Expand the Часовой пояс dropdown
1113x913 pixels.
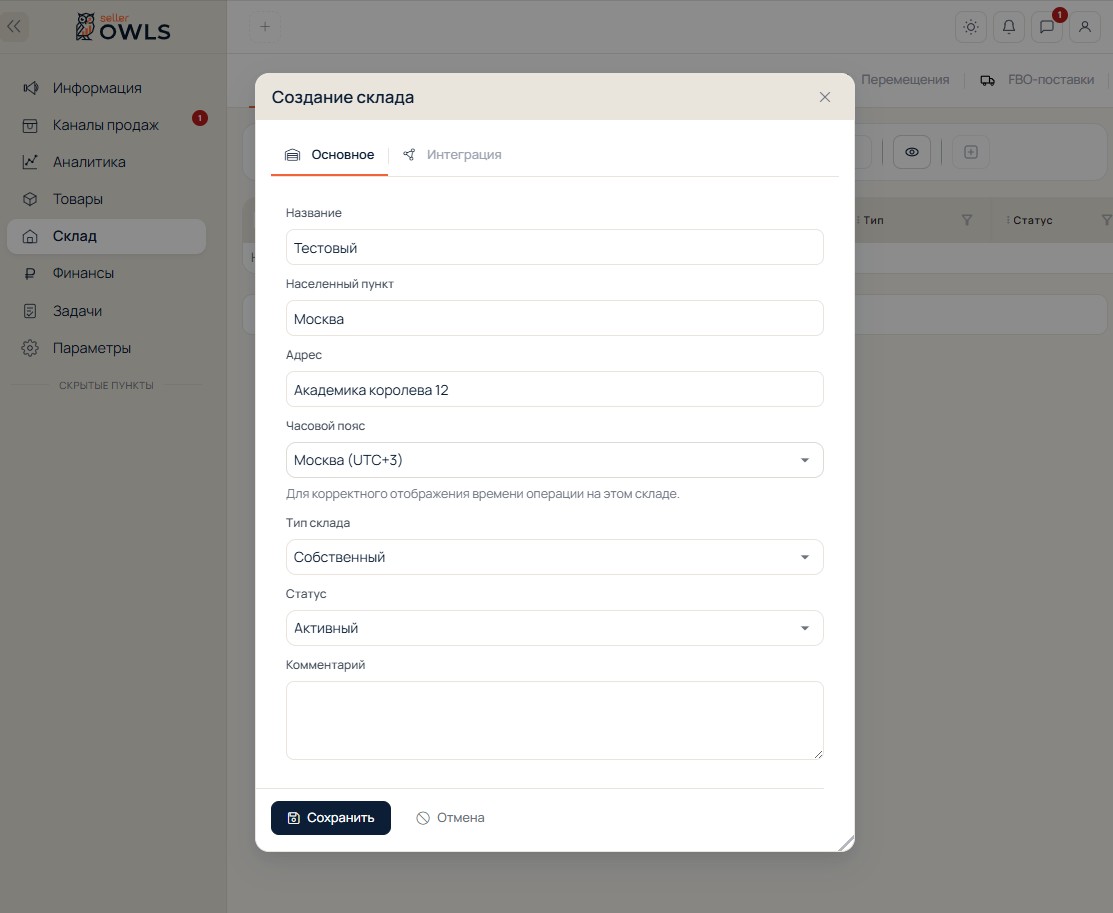coord(554,460)
